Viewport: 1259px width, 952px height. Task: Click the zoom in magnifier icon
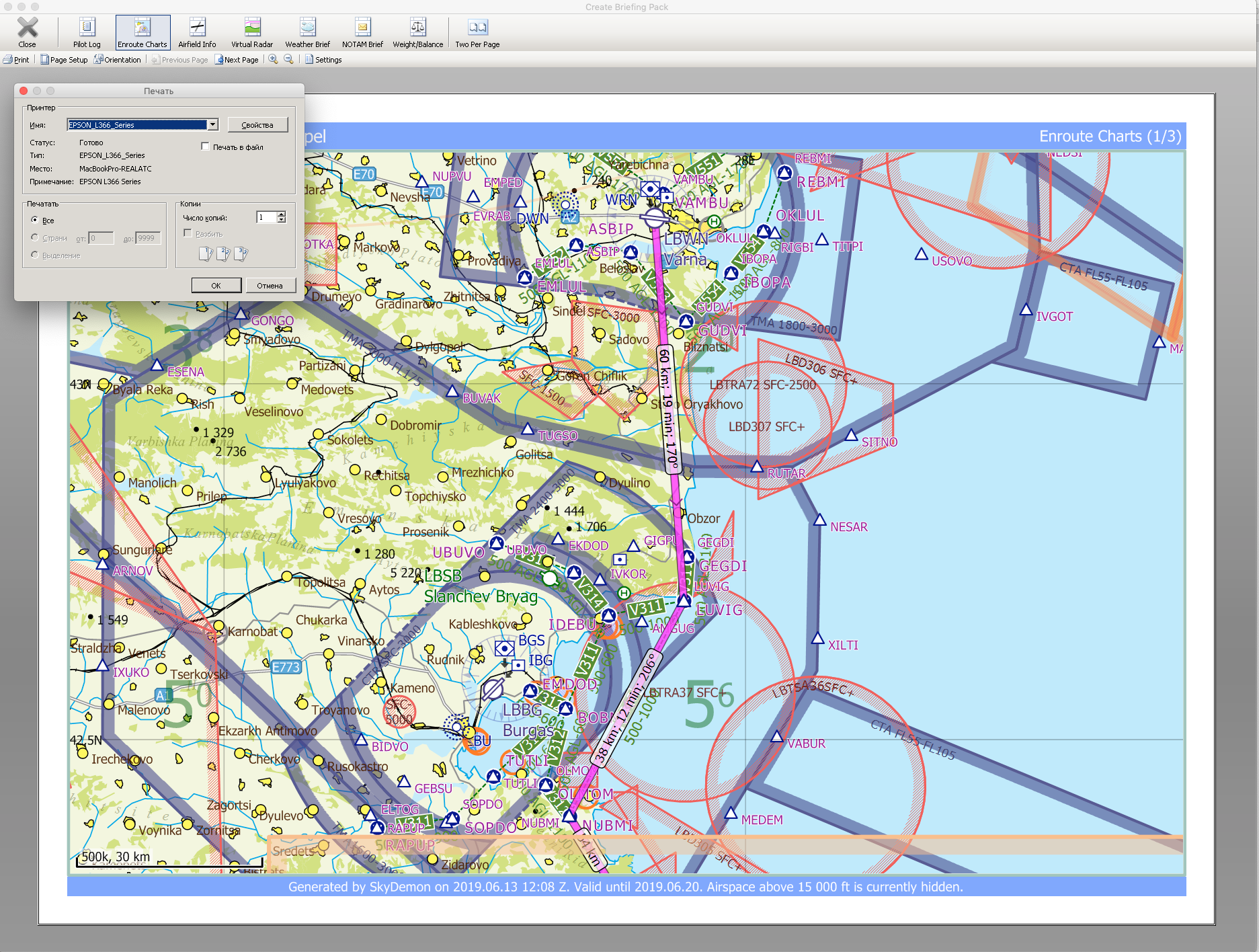pyautogui.click(x=274, y=59)
